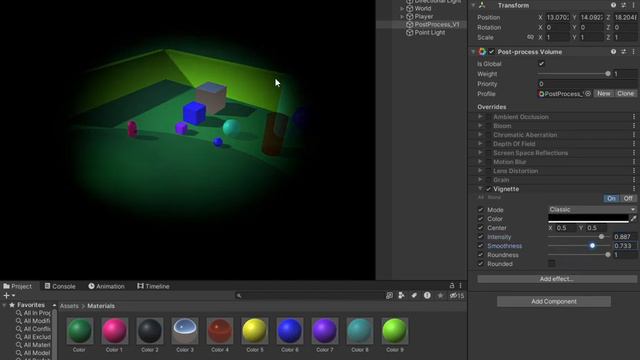This screenshot has width=640, height=360.
Task: Switch to the Project tab
Action: click(x=17, y=286)
